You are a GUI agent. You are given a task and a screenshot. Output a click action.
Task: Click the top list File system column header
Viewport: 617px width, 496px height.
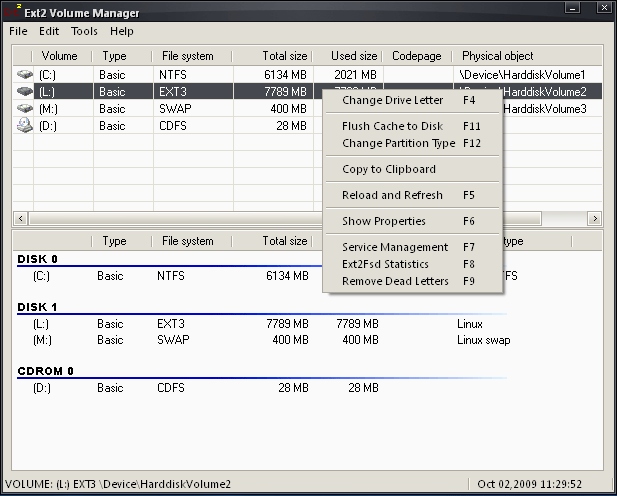(192, 56)
